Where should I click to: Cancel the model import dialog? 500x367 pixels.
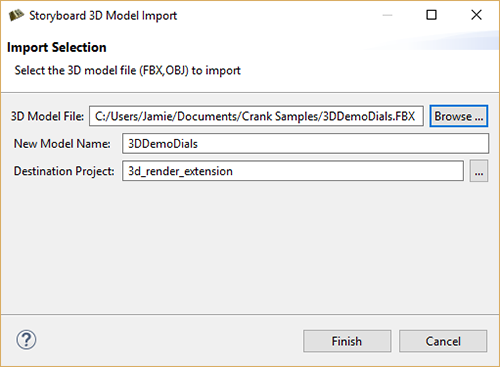tap(443, 341)
